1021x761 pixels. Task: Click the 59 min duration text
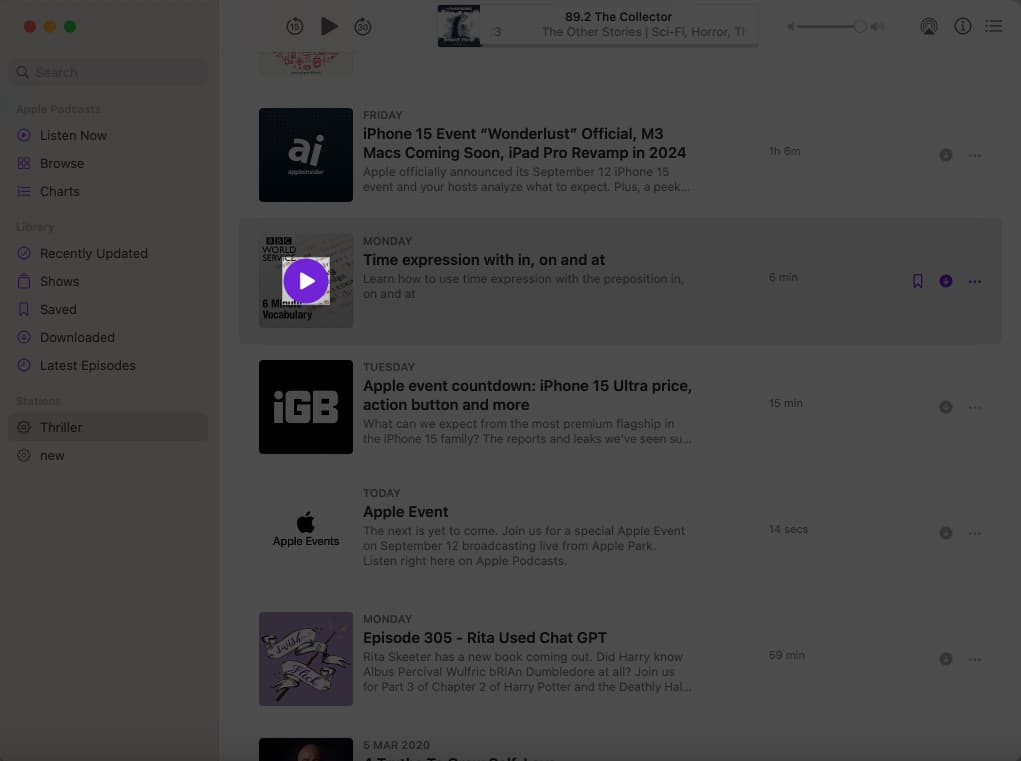tap(787, 655)
